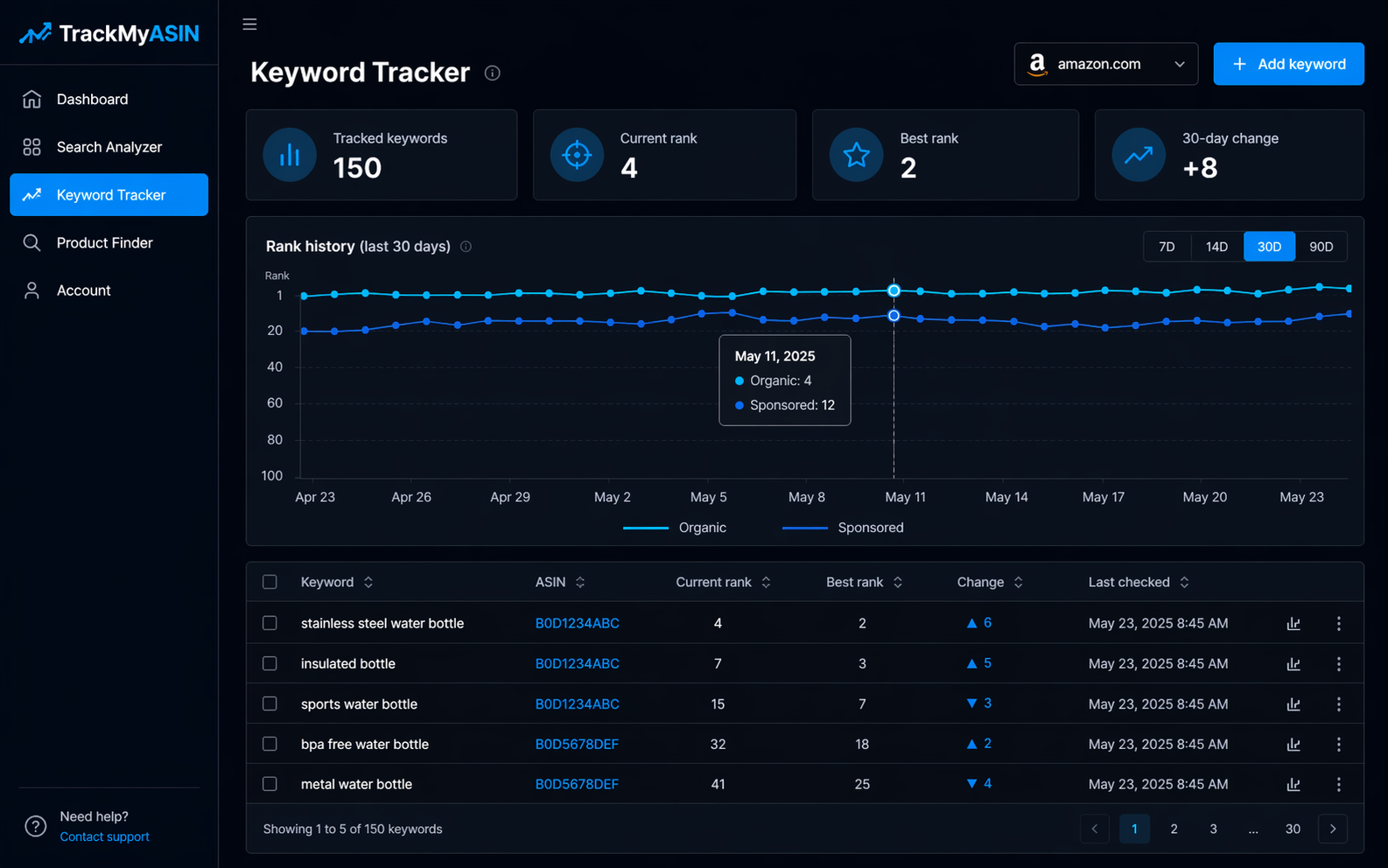Sort table by ASIN column

[x=560, y=582]
